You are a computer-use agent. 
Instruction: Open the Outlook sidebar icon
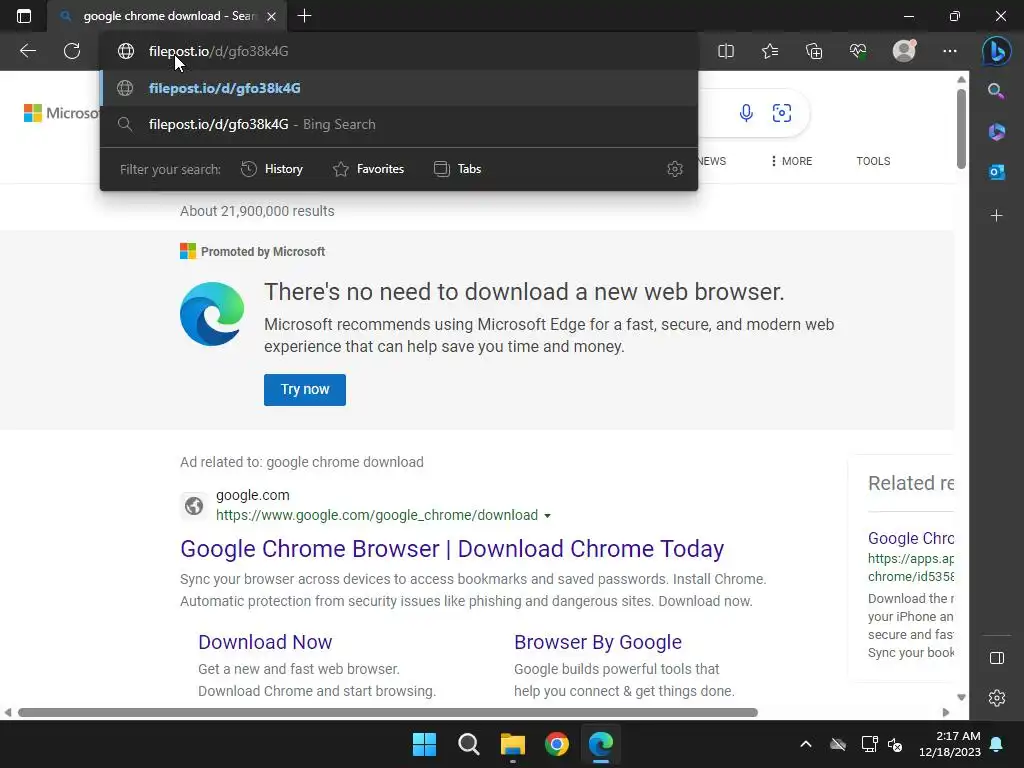(997, 172)
